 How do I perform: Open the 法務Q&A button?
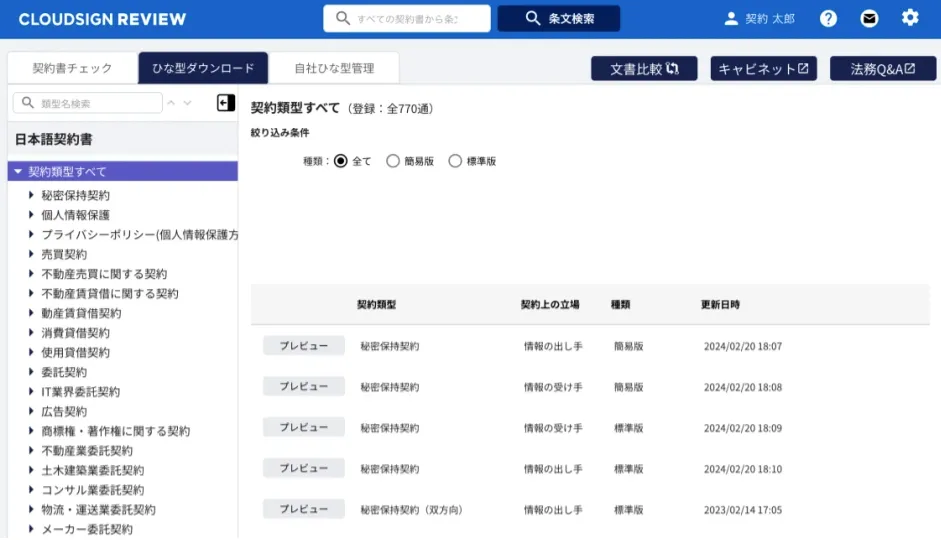[883, 68]
